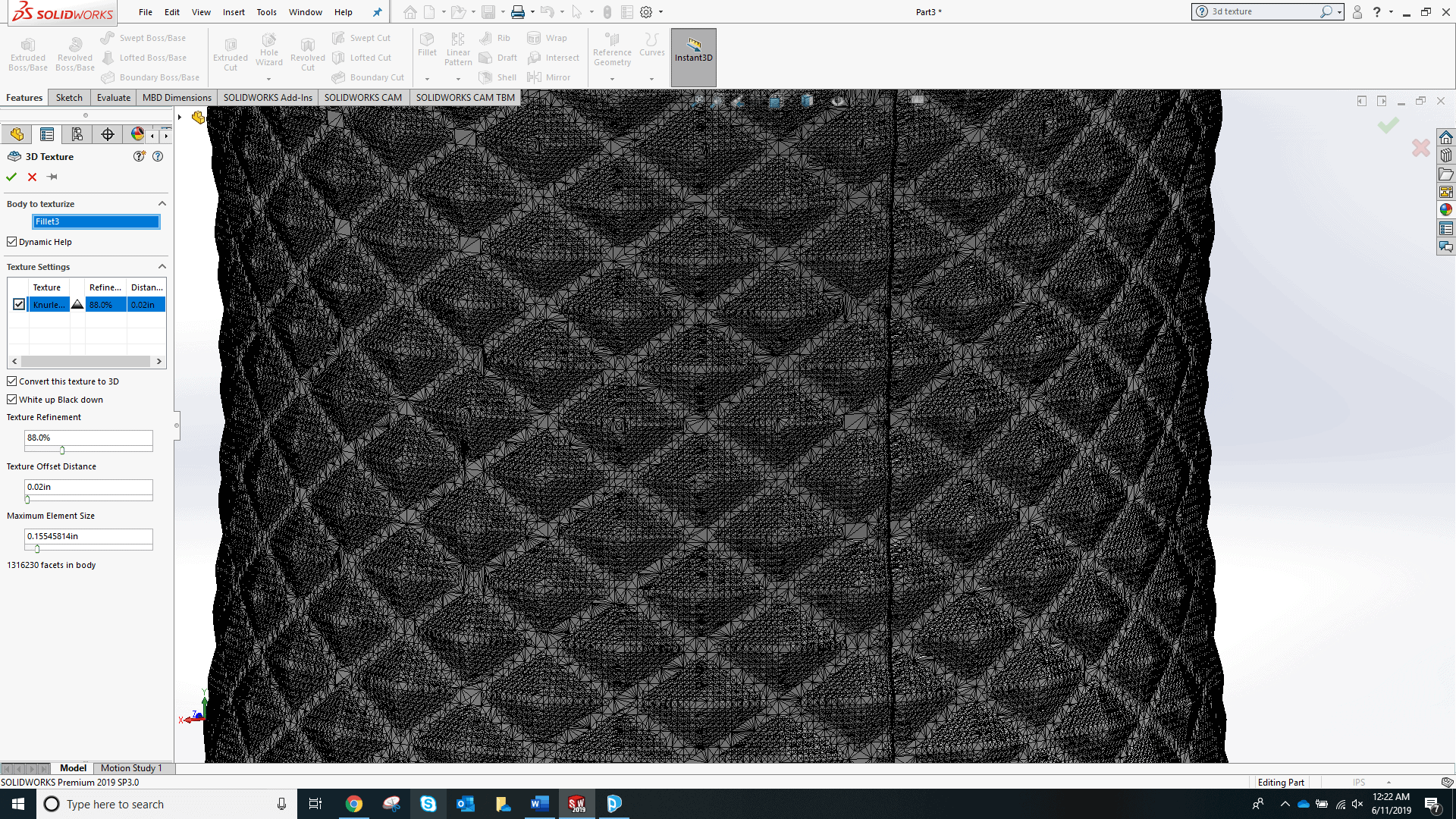Collapse the Body to texturize section
Viewport: 1456px width, 819px height.
[x=162, y=204]
